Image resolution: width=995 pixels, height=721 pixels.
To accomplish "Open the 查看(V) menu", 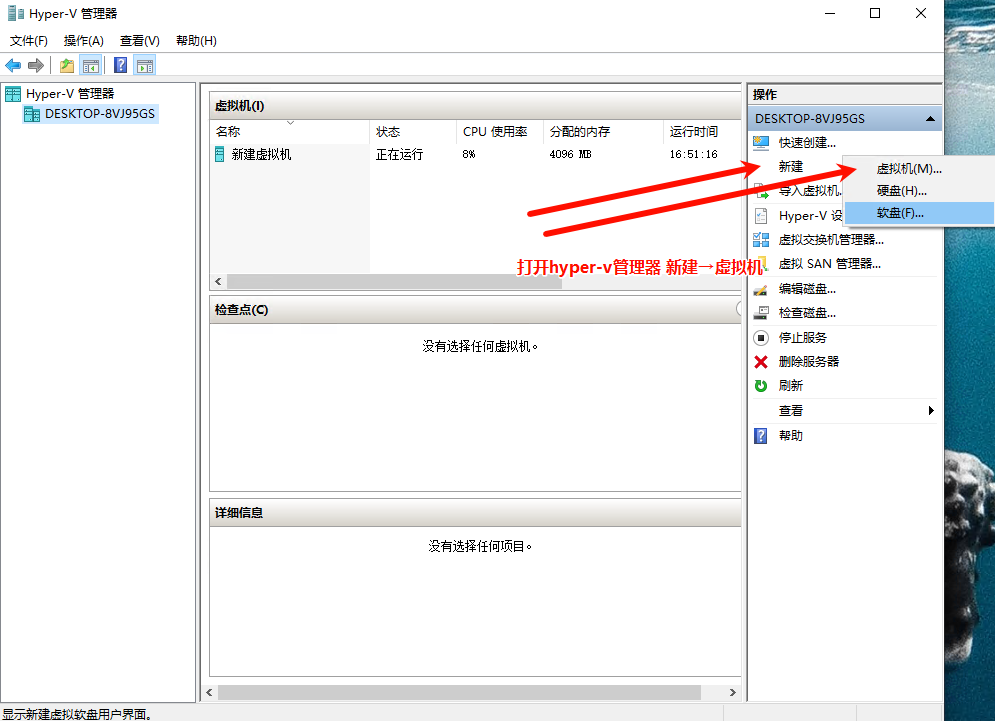I will tap(140, 41).
